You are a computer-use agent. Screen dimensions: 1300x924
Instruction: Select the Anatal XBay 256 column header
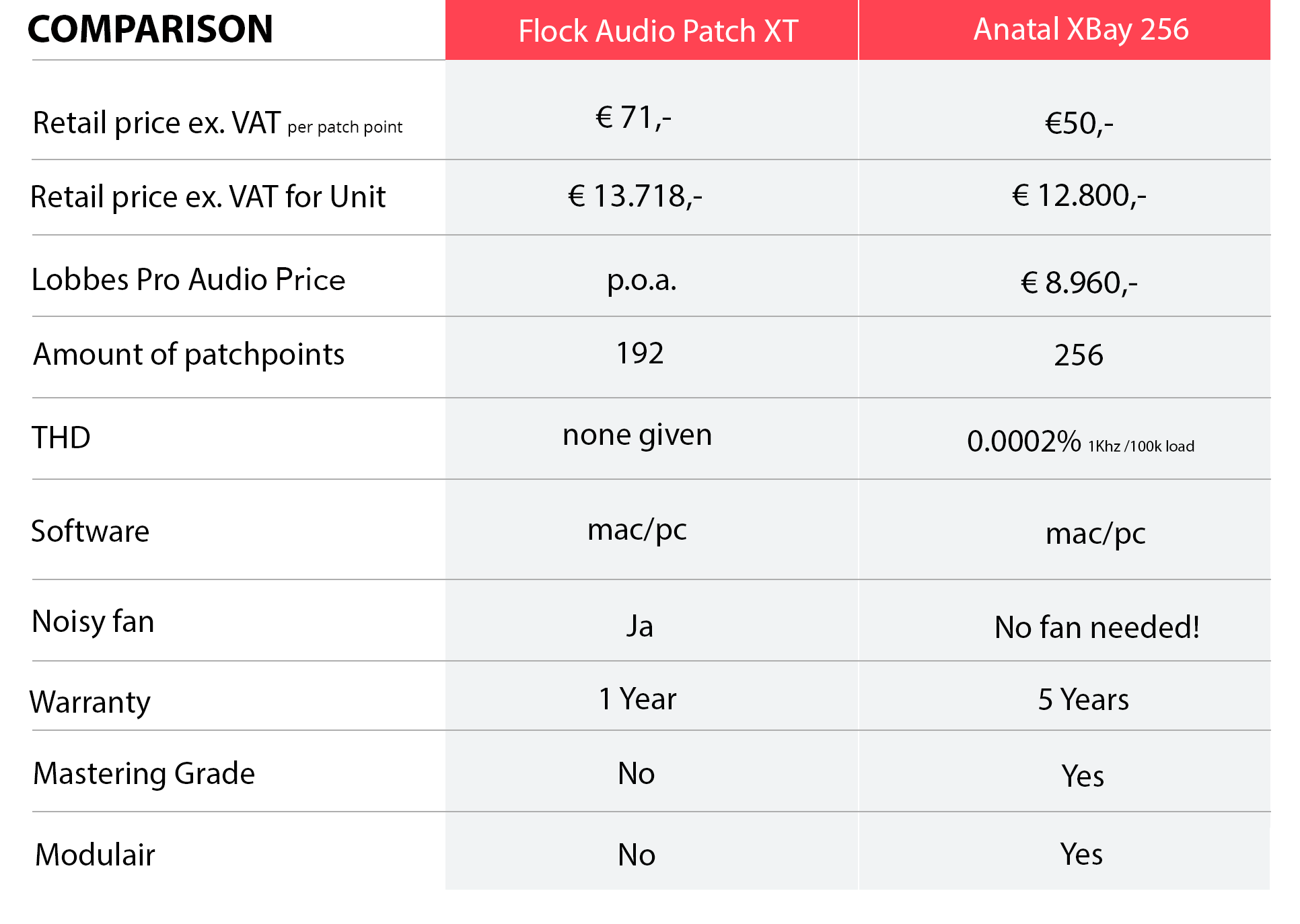[x=1081, y=30]
